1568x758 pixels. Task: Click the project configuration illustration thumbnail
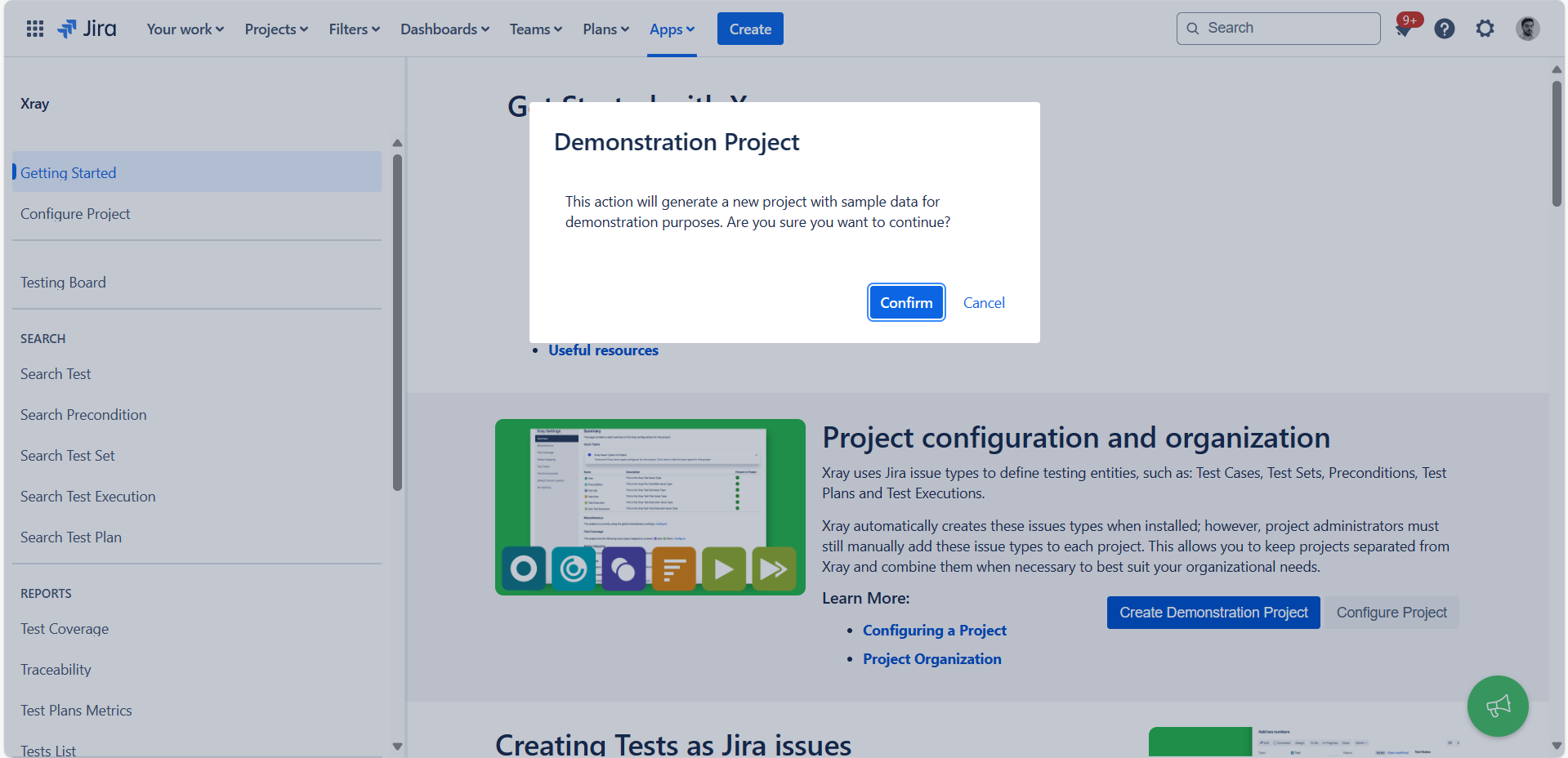650,506
